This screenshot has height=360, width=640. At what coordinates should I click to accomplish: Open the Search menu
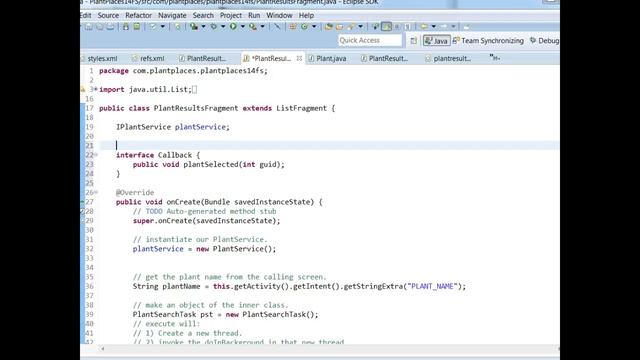click(x=203, y=15)
